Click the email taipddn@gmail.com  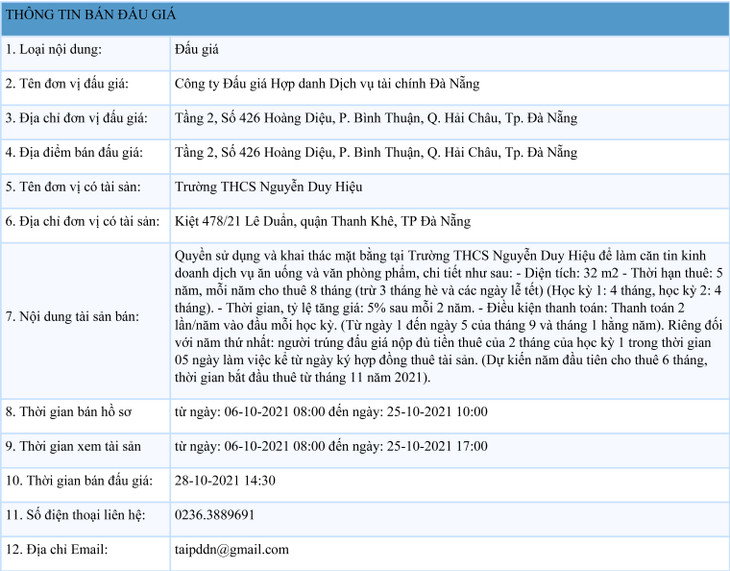(231, 549)
